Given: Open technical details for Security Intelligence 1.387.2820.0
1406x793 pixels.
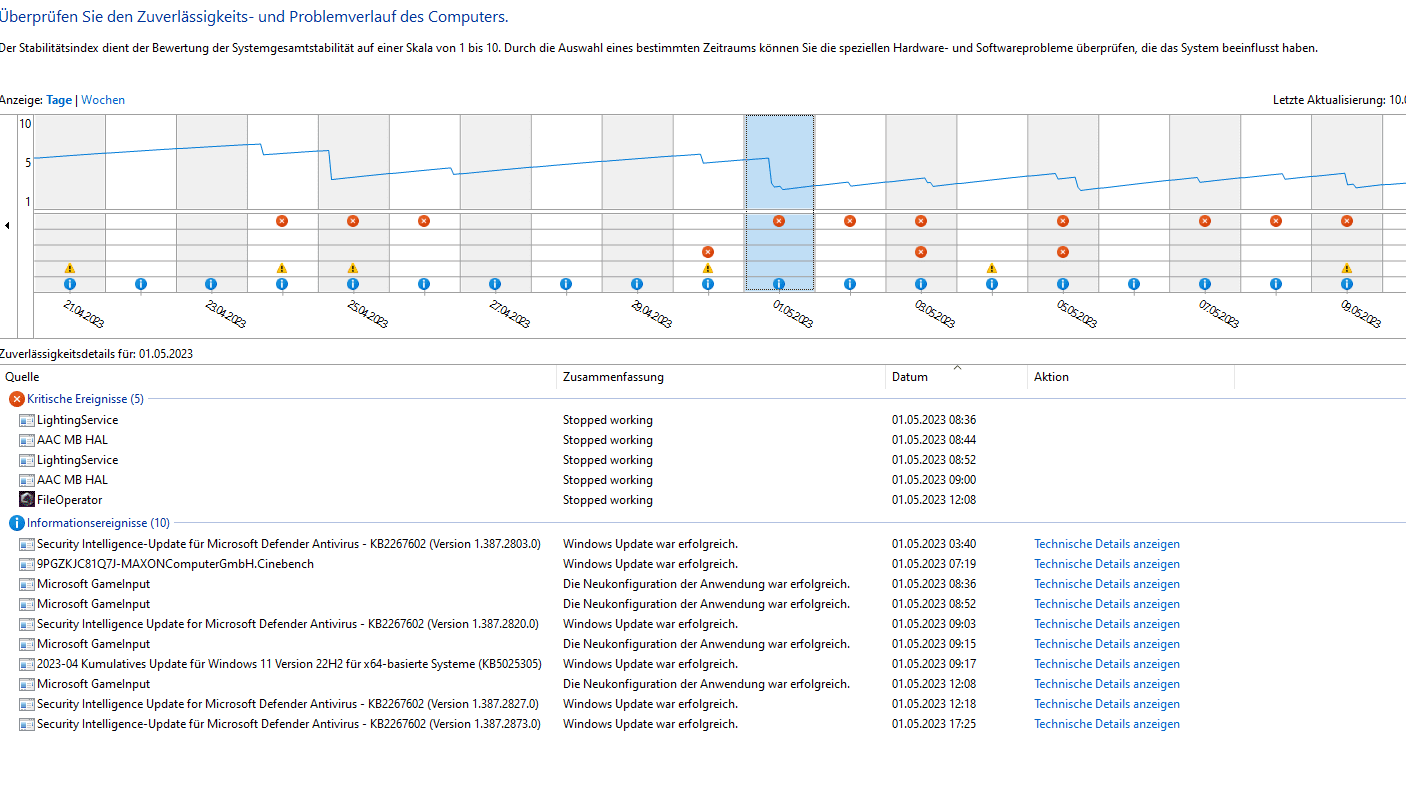Looking at the screenshot, I should (x=1107, y=624).
